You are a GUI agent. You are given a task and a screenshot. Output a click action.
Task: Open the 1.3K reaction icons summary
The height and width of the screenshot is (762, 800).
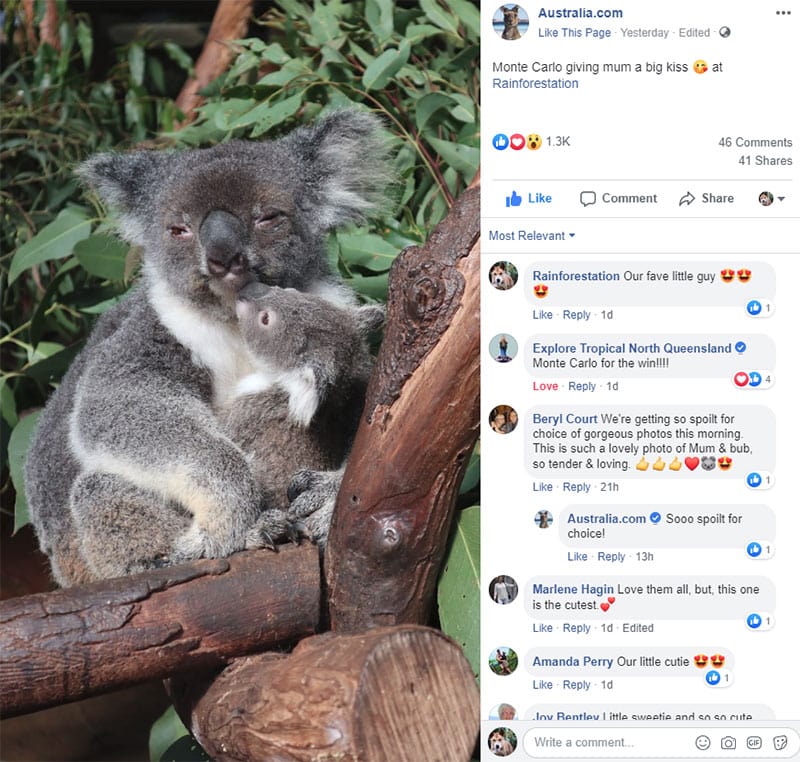pos(531,142)
